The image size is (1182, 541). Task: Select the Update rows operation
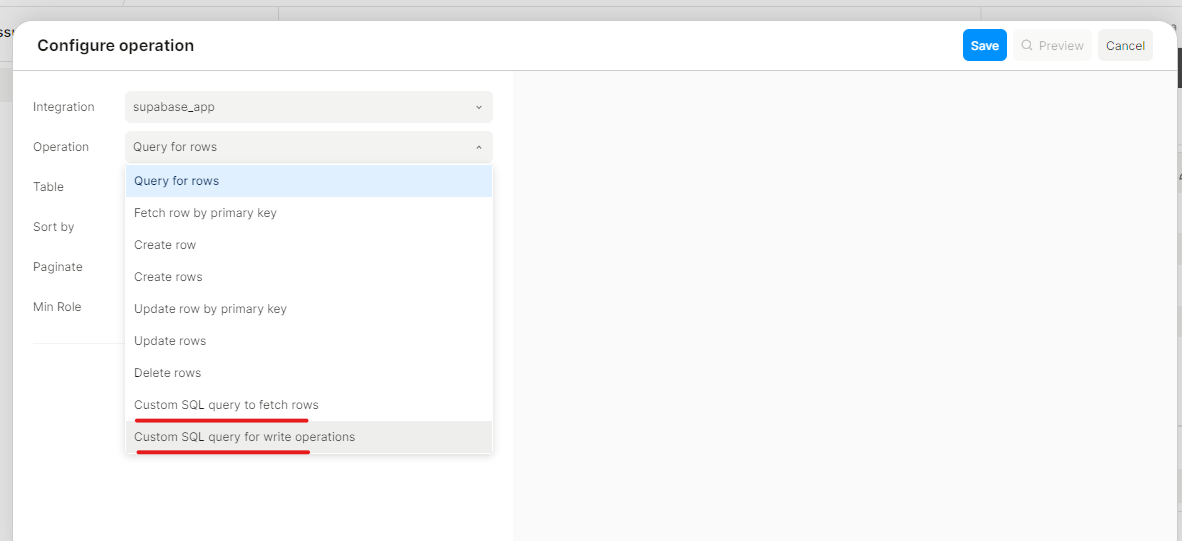(171, 341)
